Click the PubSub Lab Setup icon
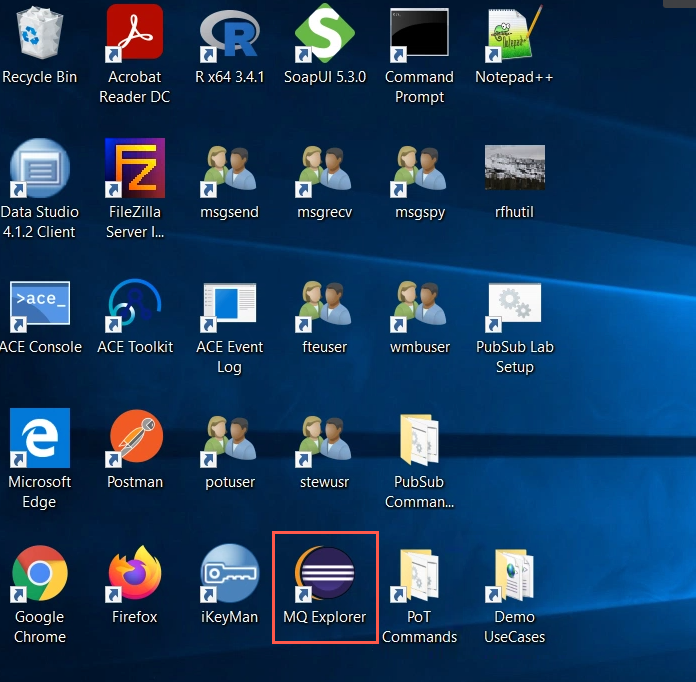696x682 pixels. click(514, 306)
